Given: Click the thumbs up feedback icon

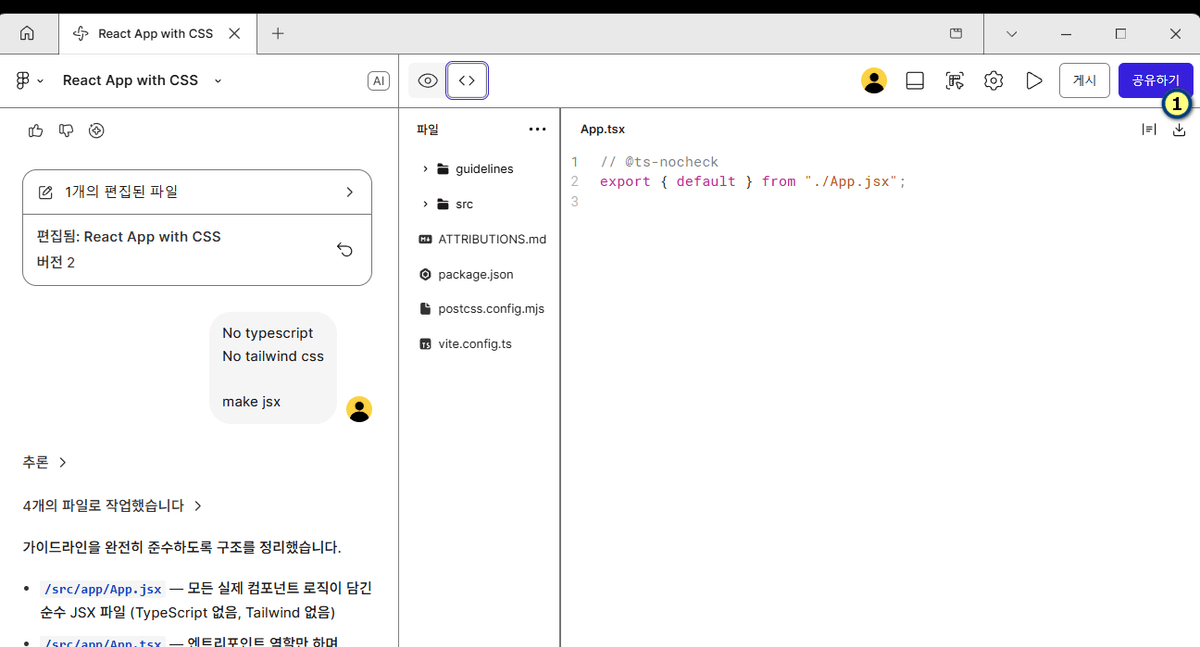Looking at the screenshot, I should point(36,130).
